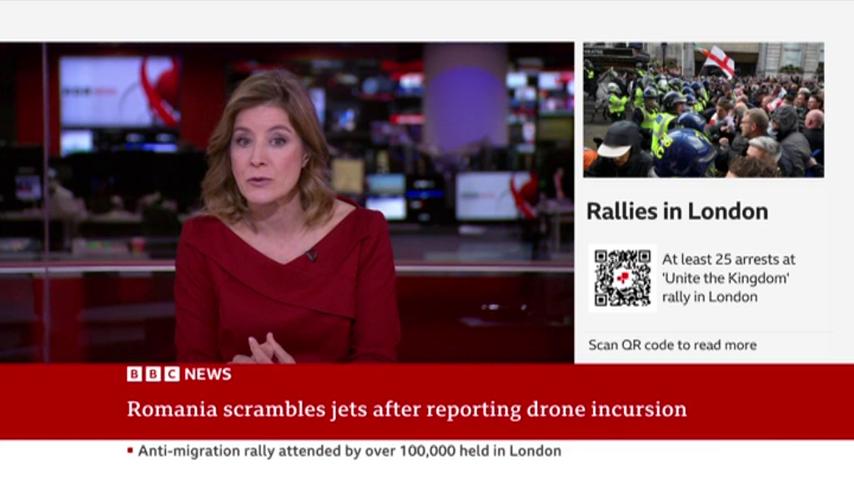This screenshot has width=854, height=480.
Task: Click the red bullet square in ticker
Action: tap(130, 451)
